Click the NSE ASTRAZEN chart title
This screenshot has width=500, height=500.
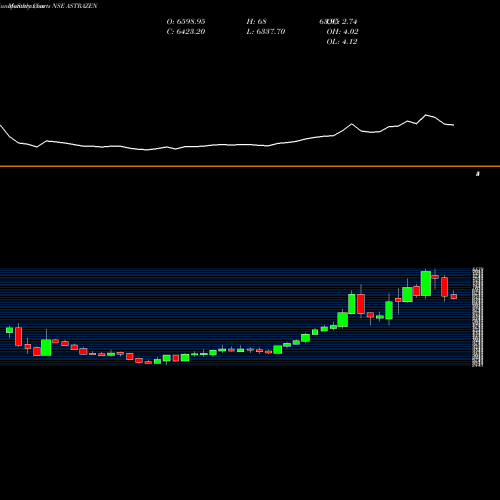[x=75, y=6]
